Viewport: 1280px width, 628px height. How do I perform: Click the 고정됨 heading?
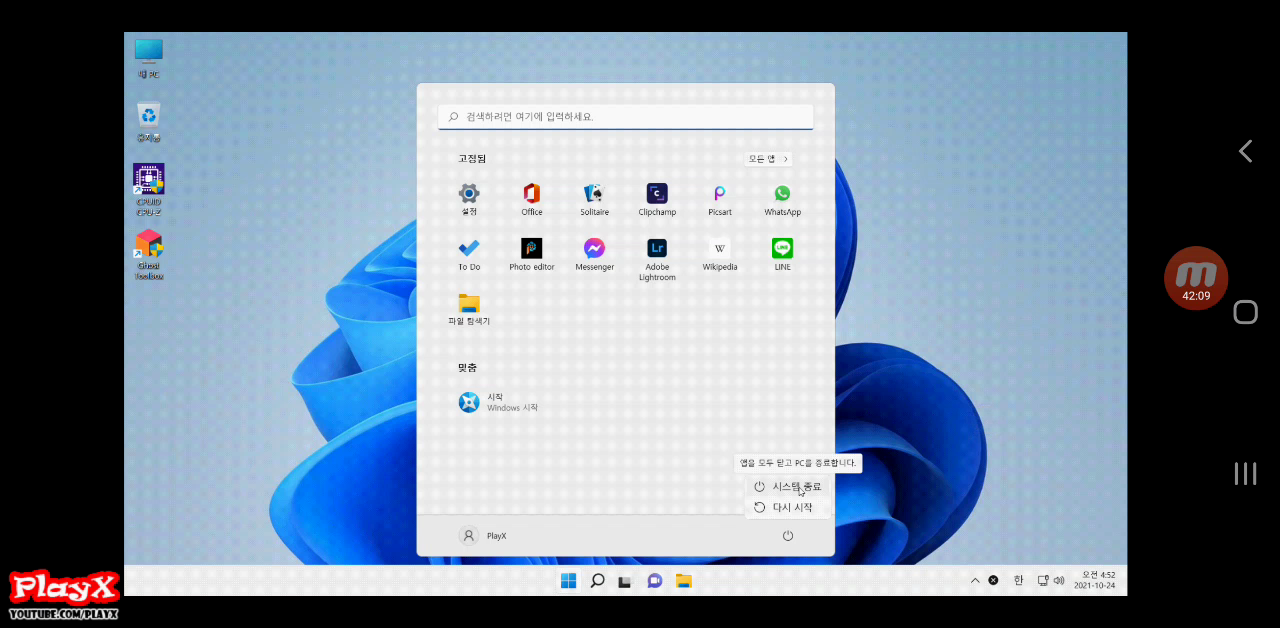tap(472, 159)
